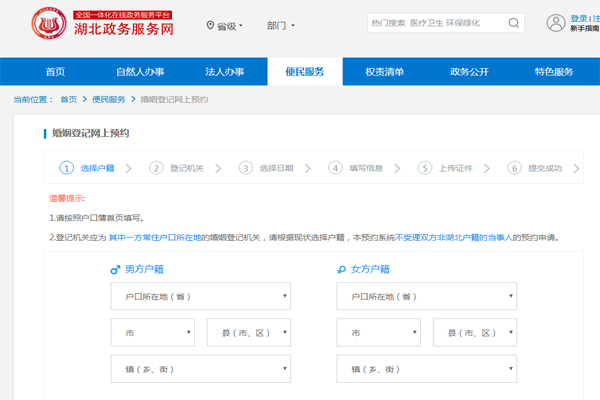The height and width of the screenshot is (400, 600).
Task: Click the step 5 circle number icon
Action: [425, 168]
